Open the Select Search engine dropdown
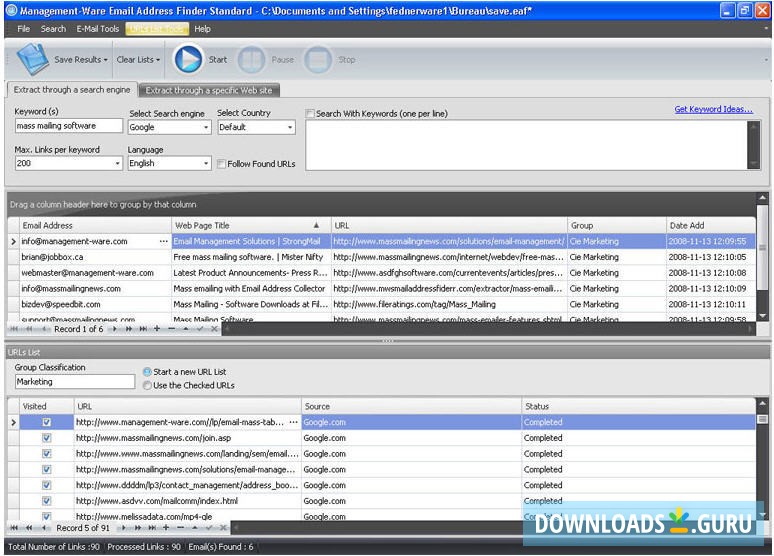774x556 pixels. click(206, 128)
